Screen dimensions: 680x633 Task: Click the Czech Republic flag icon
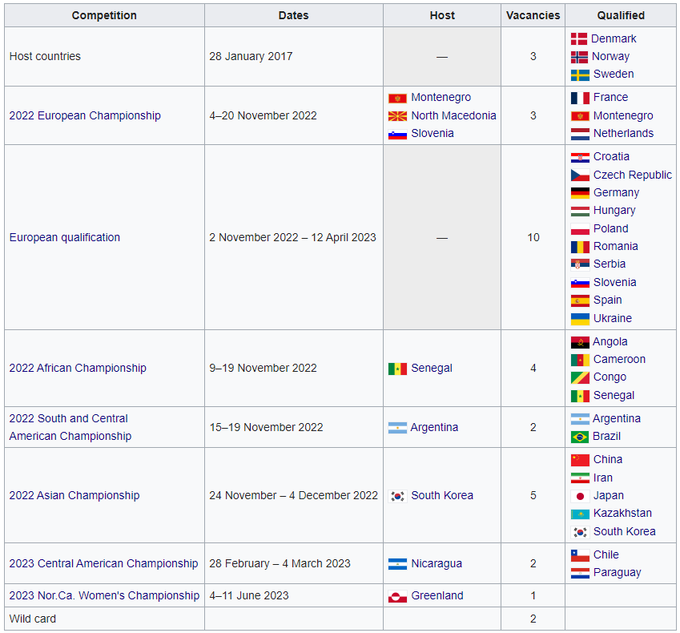580,175
